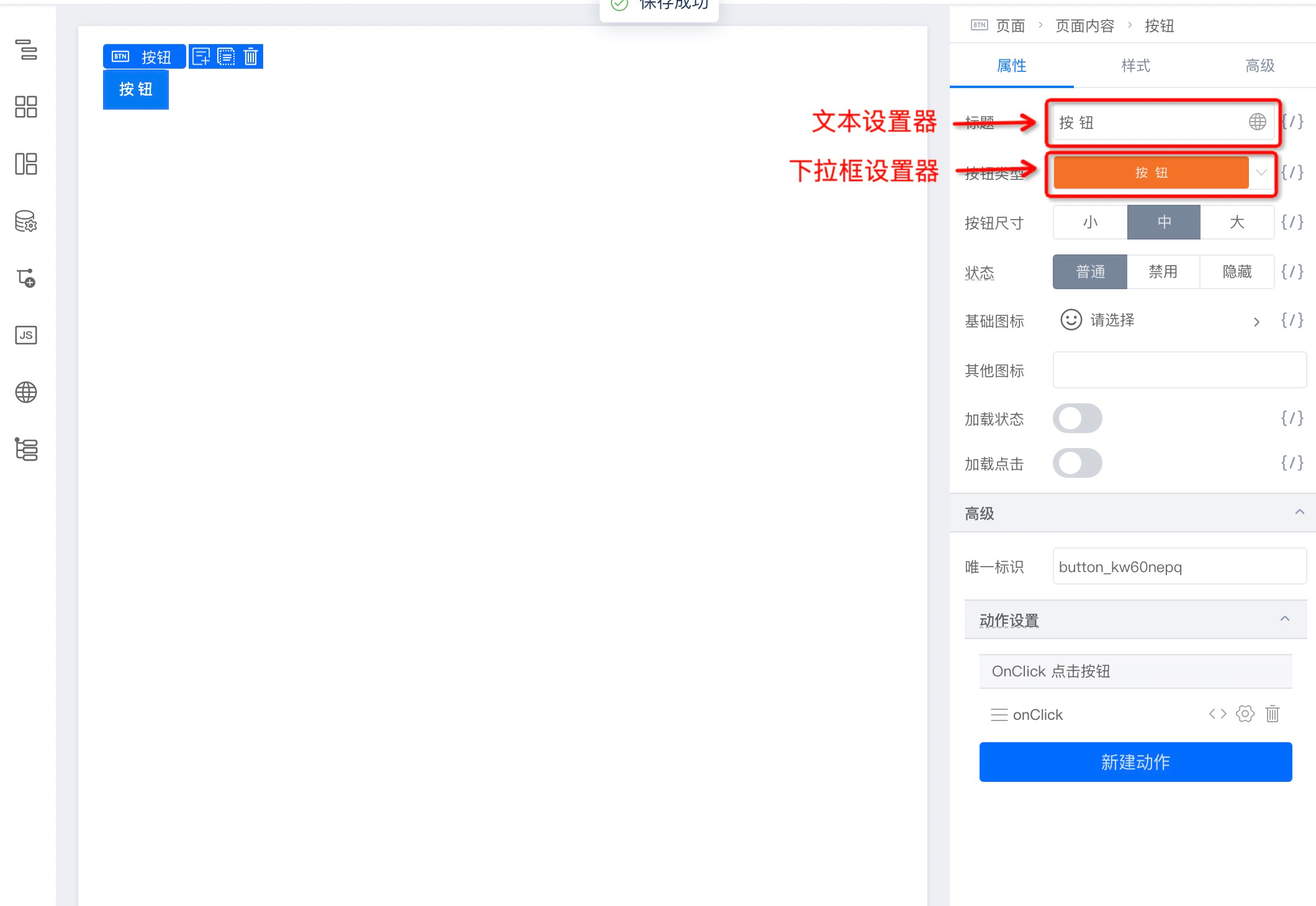Switch to the 样式 tab

[x=1135, y=66]
